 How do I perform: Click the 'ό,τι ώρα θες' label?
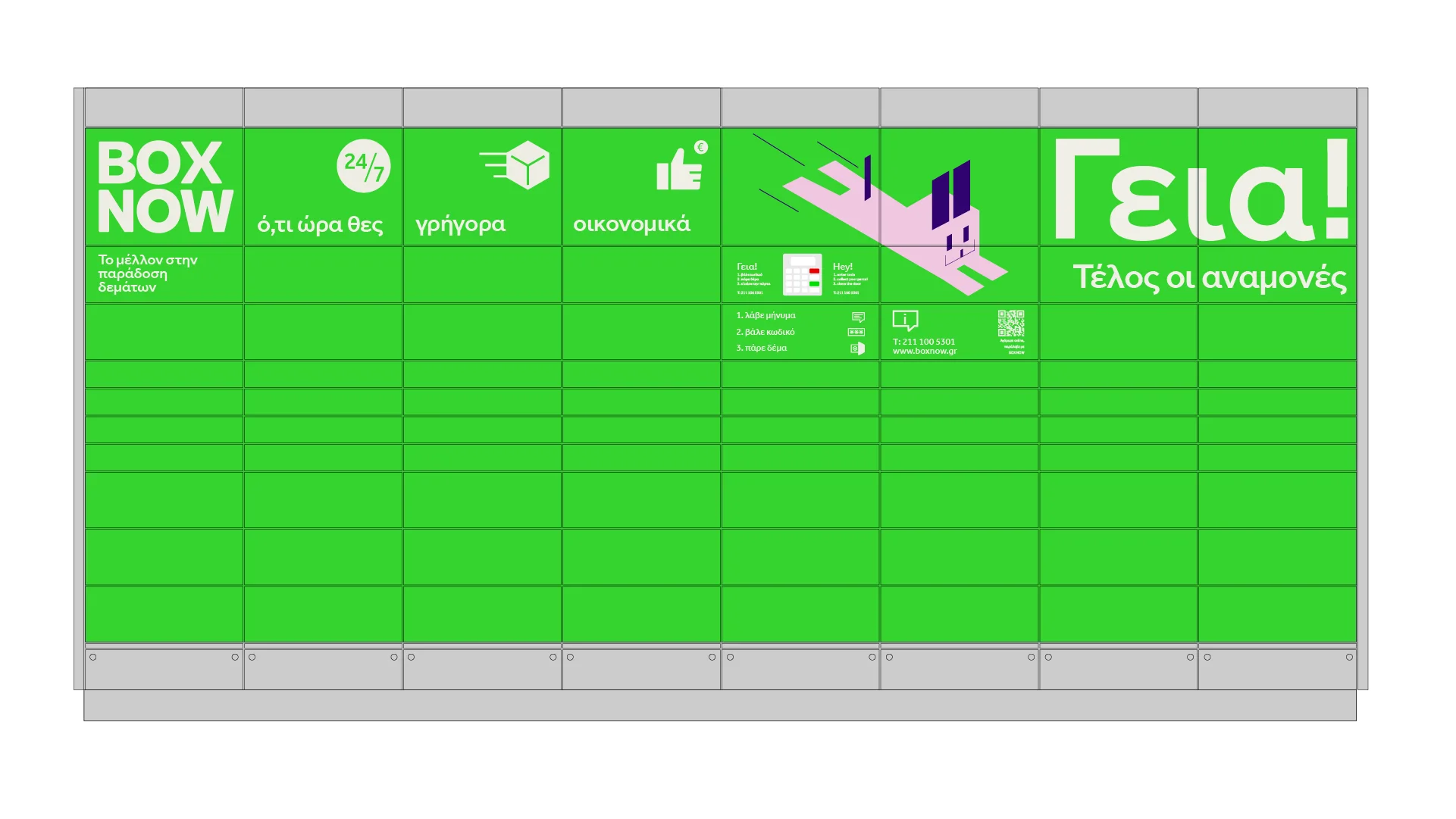pos(320,225)
